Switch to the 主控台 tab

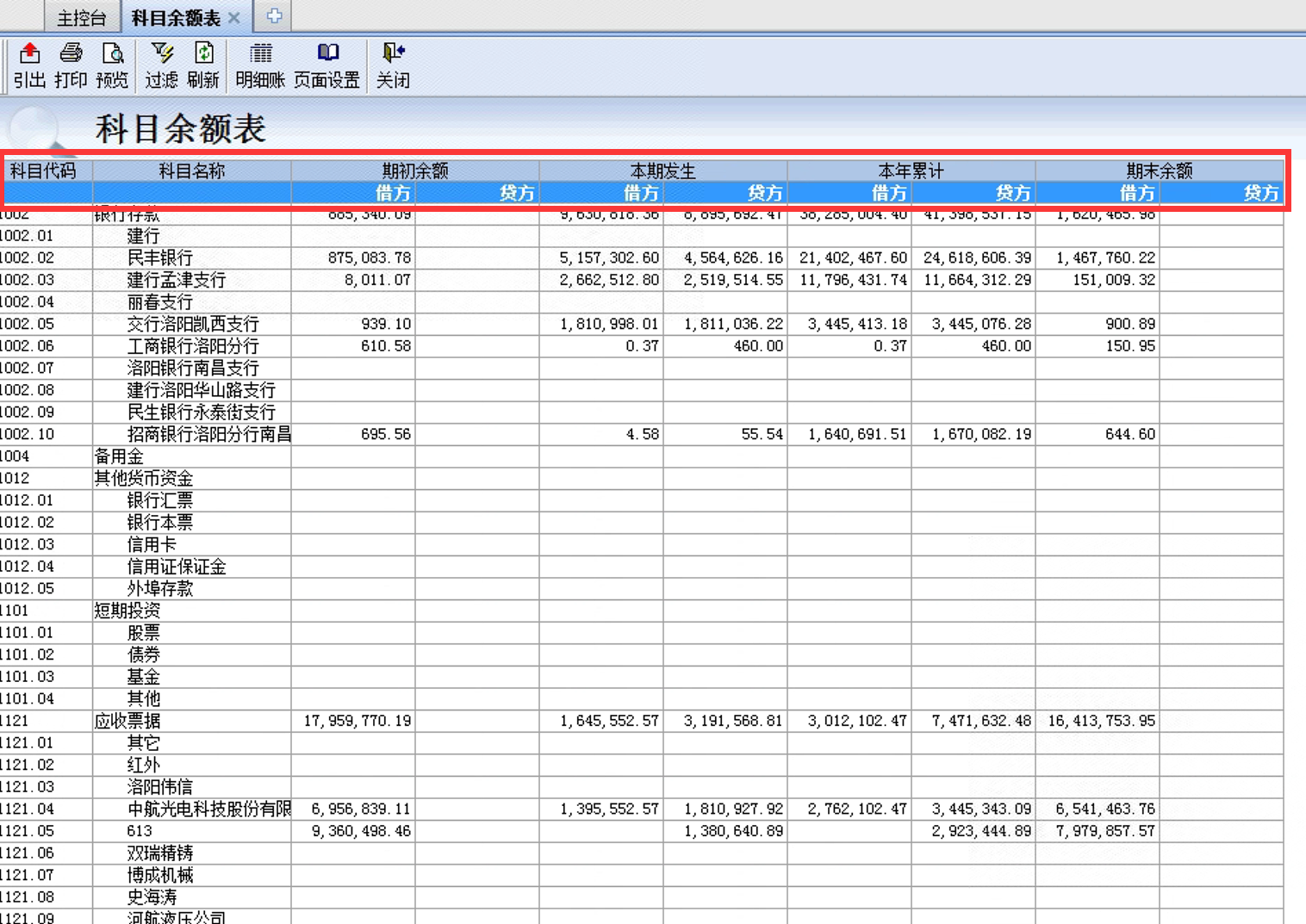[81, 18]
